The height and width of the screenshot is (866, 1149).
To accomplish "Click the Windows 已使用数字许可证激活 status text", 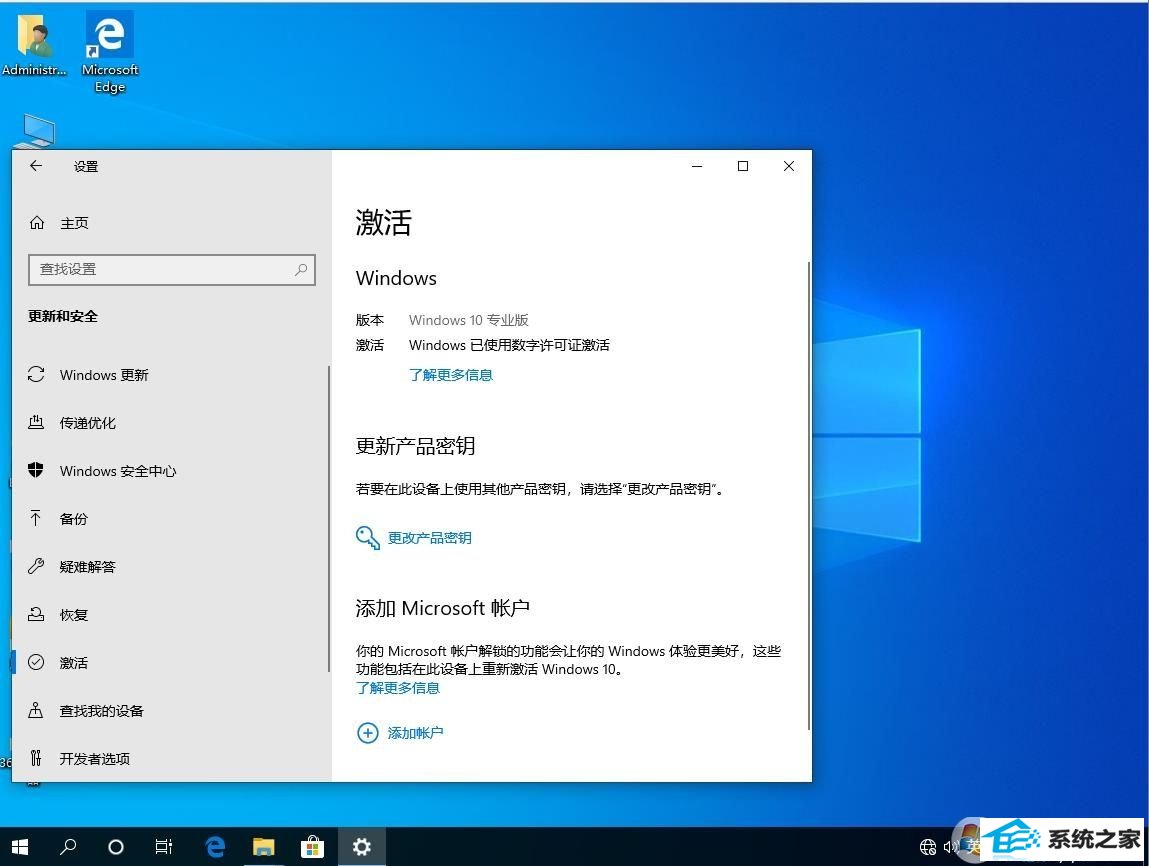I will coord(509,345).
